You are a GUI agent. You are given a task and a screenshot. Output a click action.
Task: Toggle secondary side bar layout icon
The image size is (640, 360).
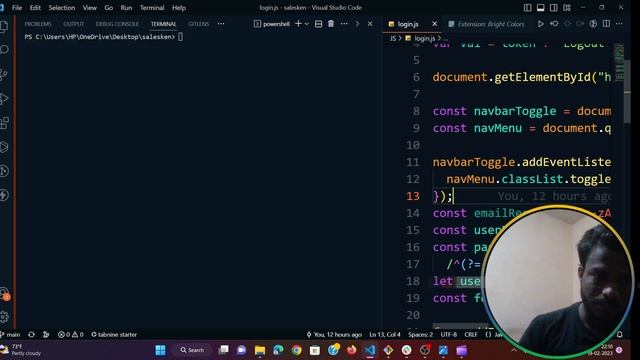coord(553,8)
